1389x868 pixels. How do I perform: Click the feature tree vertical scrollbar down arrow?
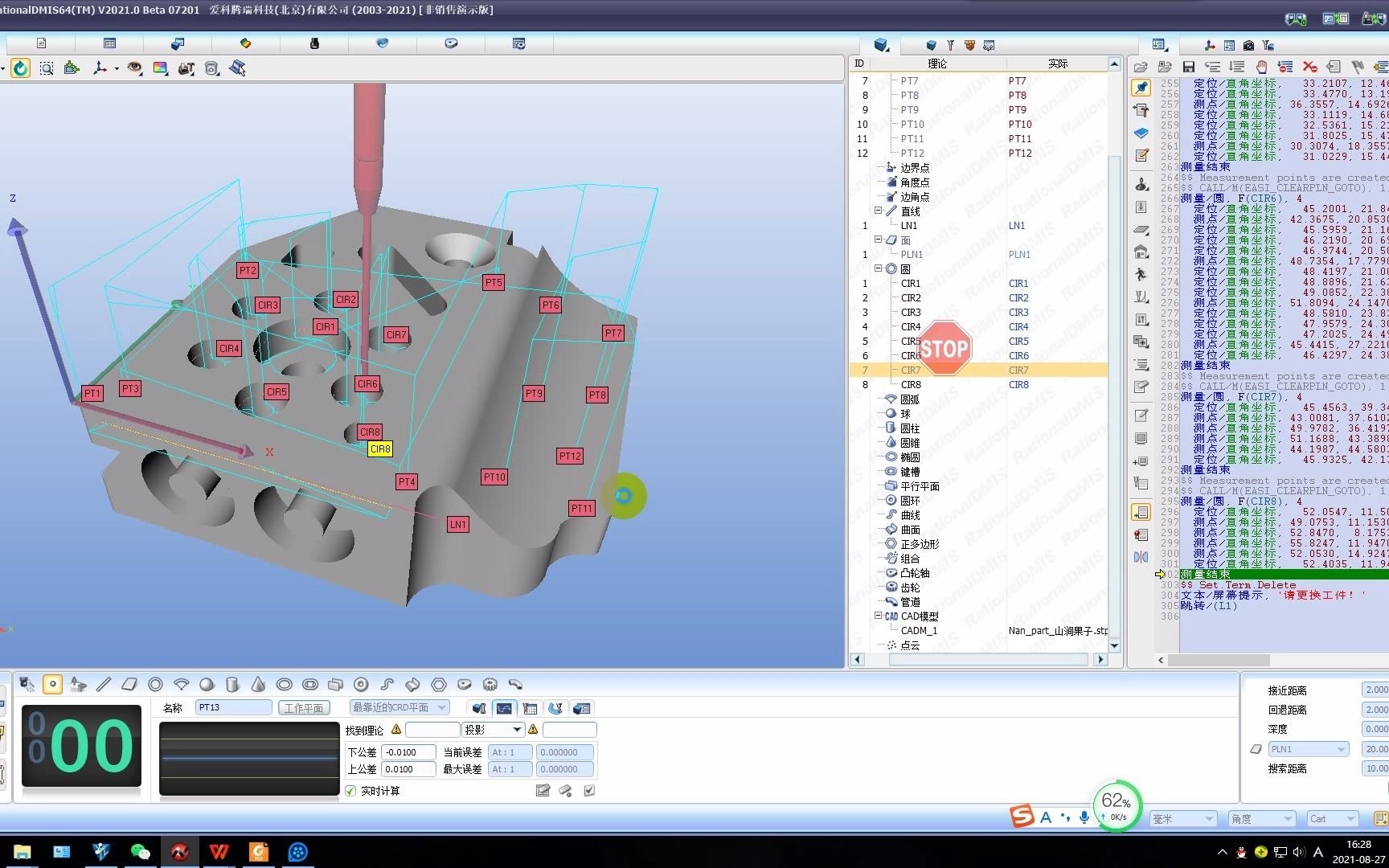[1114, 645]
